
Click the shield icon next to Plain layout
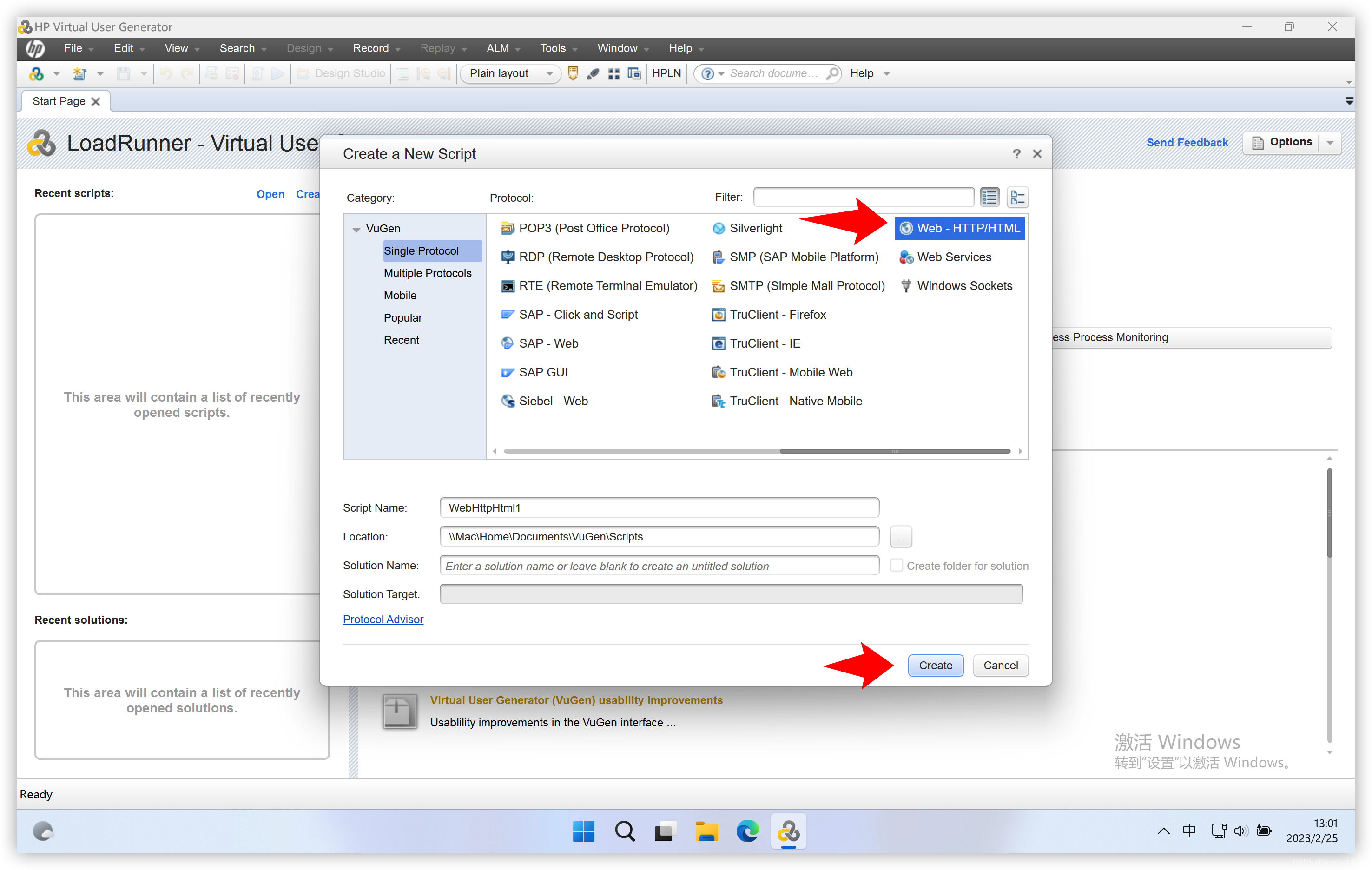point(573,73)
